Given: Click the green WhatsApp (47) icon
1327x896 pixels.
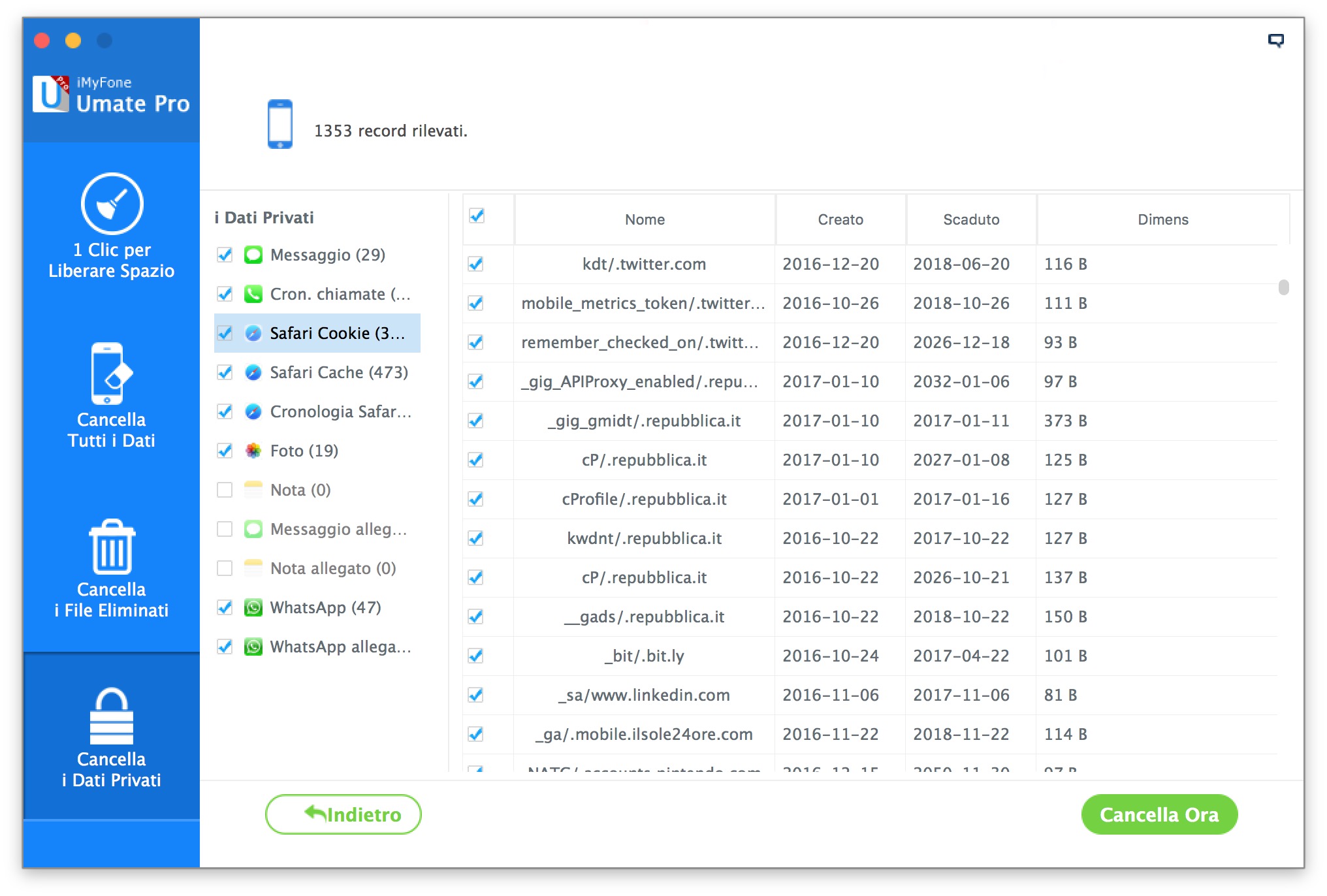Looking at the screenshot, I should (x=253, y=607).
